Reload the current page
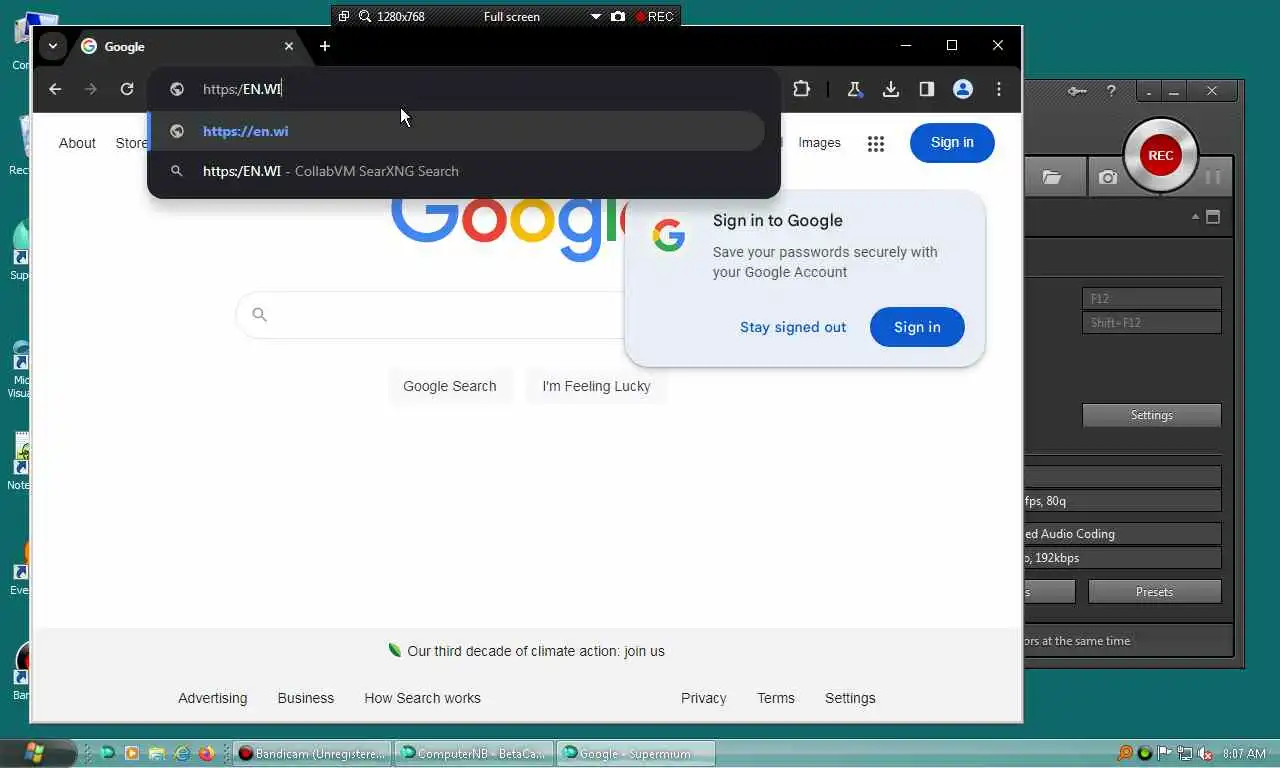Viewport: 1280px width, 768px height. tap(127, 89)
